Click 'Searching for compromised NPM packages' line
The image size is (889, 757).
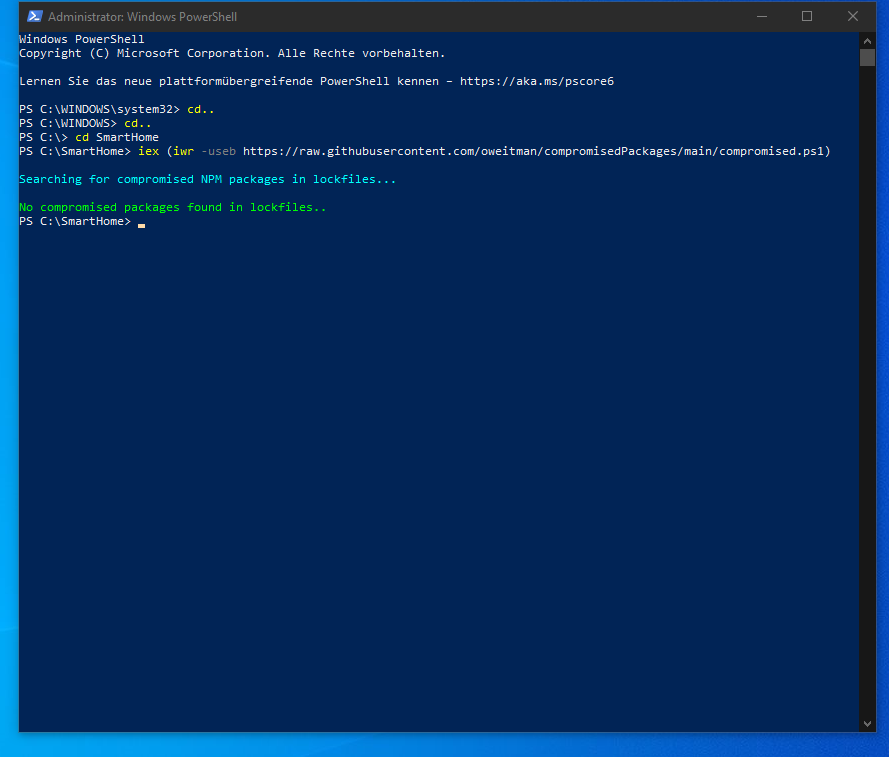(x=208, y=179)
